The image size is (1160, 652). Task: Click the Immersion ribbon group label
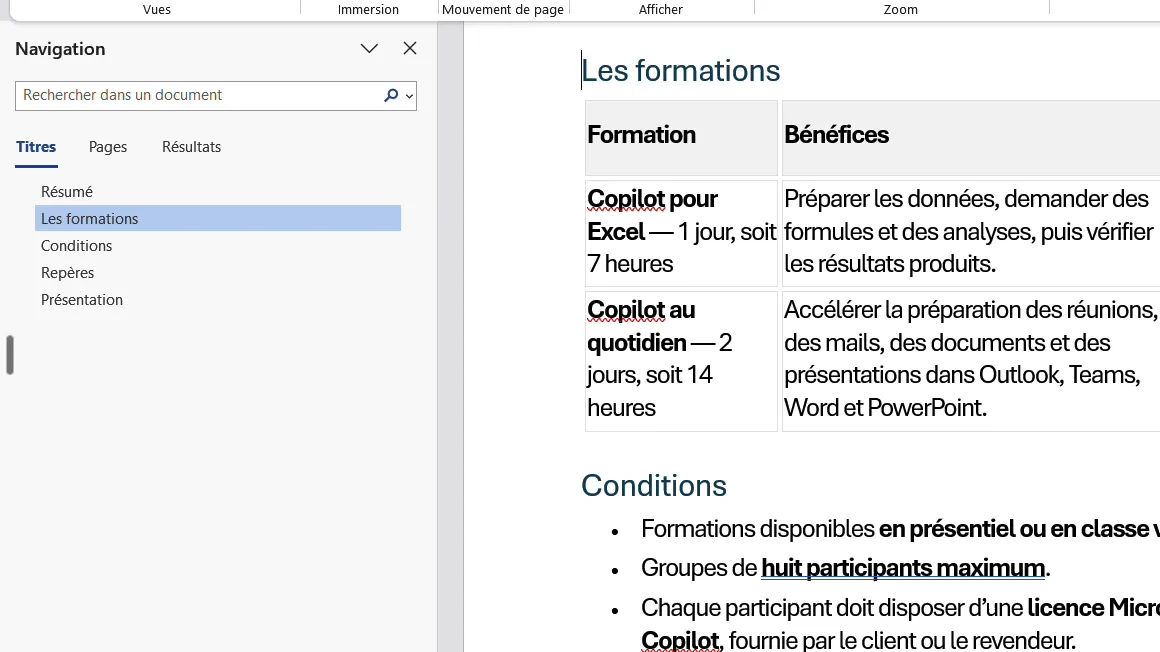click(368, 10)
